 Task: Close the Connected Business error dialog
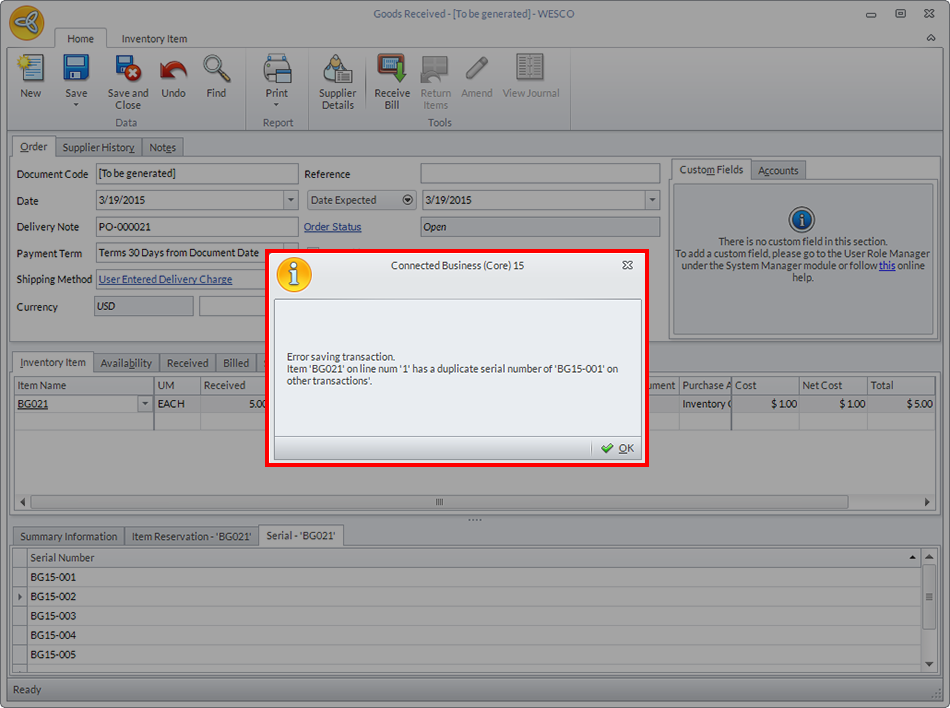coord(627,266)
